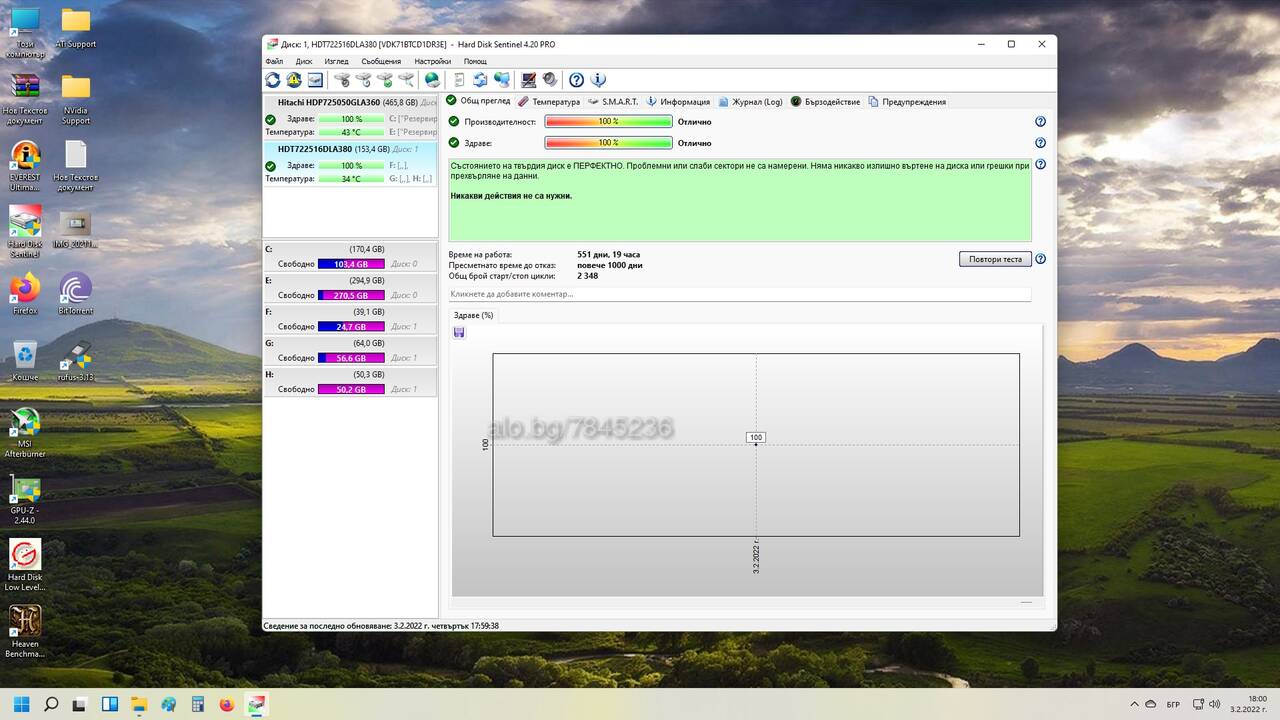Select the Nvidia Support folder on desktop
The height and width of the screenshot is (720, 1280).
click(x=75, y=99)
